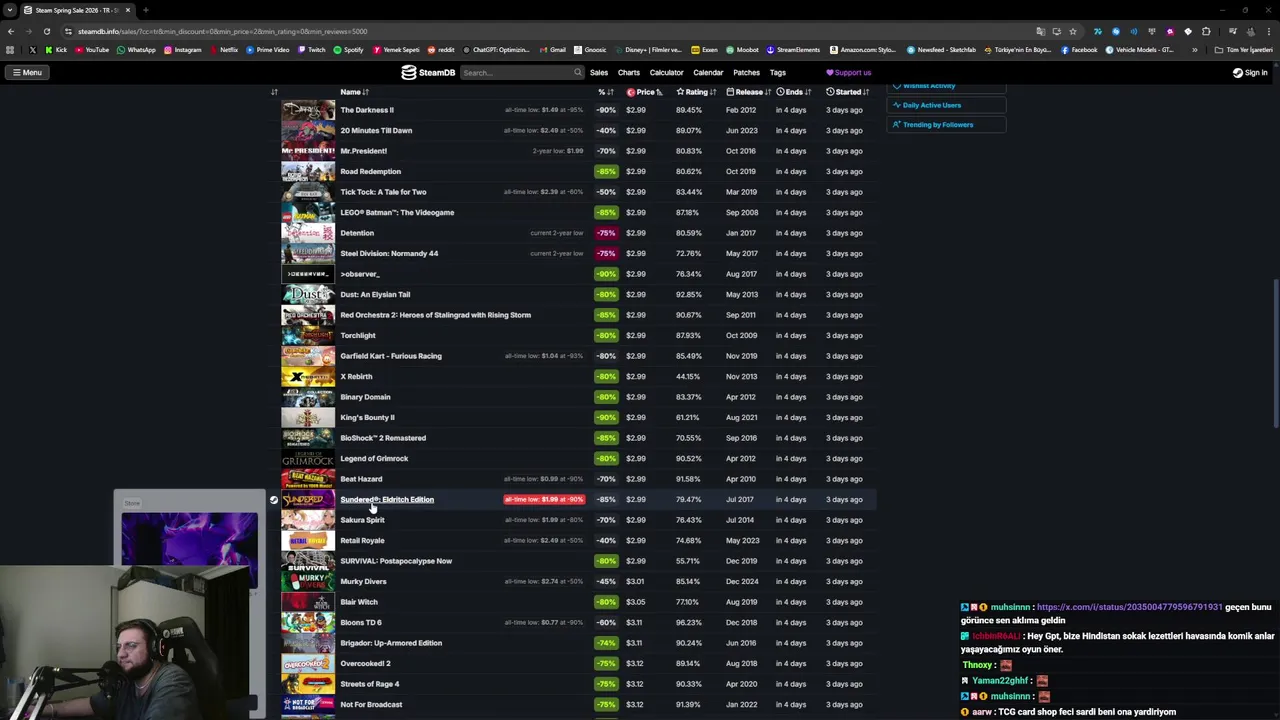This screenshot has width=1280, height=720.
Task: Open the StreamElements bookmark
Action: coord(794,50)
